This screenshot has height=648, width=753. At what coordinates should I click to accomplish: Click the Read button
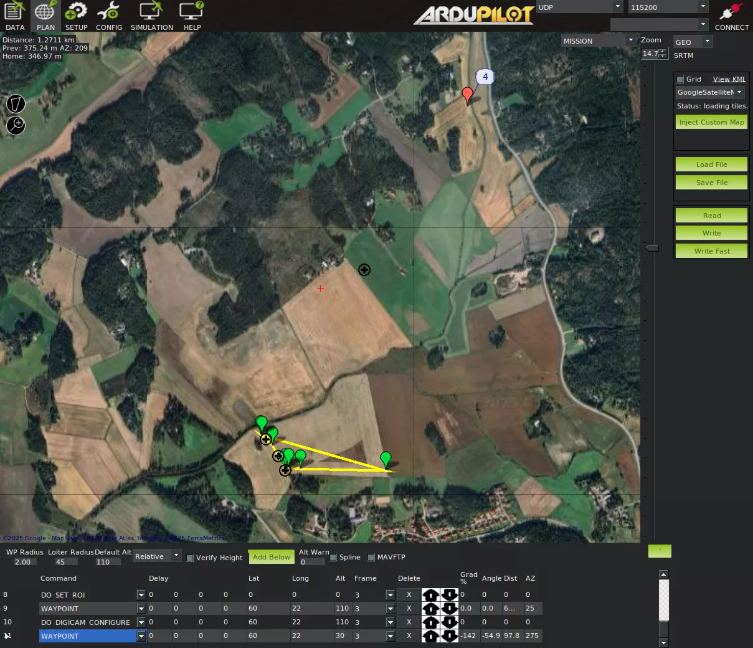(711, 215)
